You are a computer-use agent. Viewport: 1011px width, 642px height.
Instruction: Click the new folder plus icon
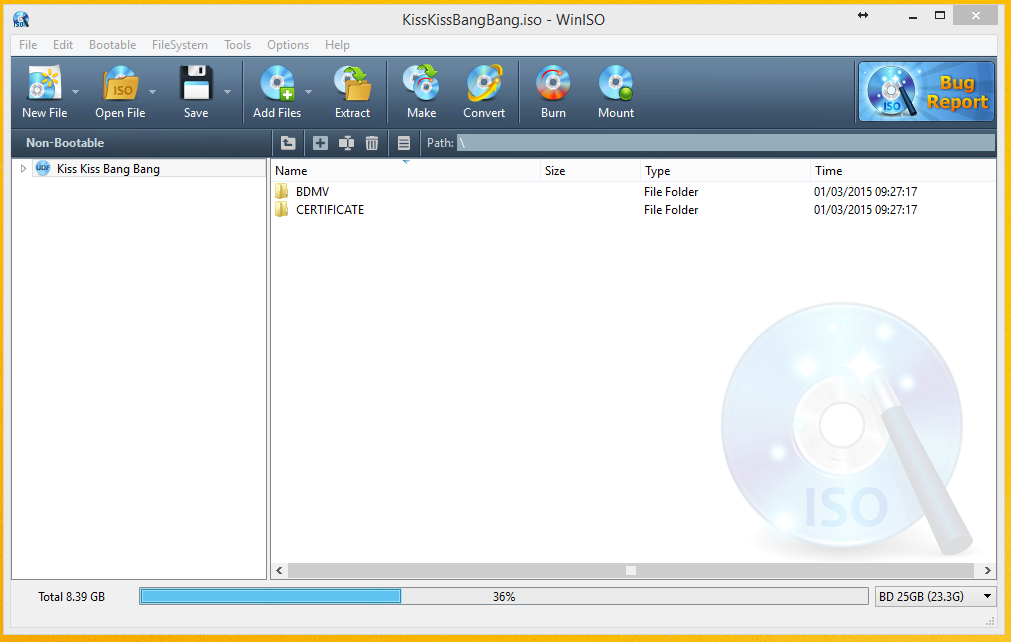coord(320,143)
